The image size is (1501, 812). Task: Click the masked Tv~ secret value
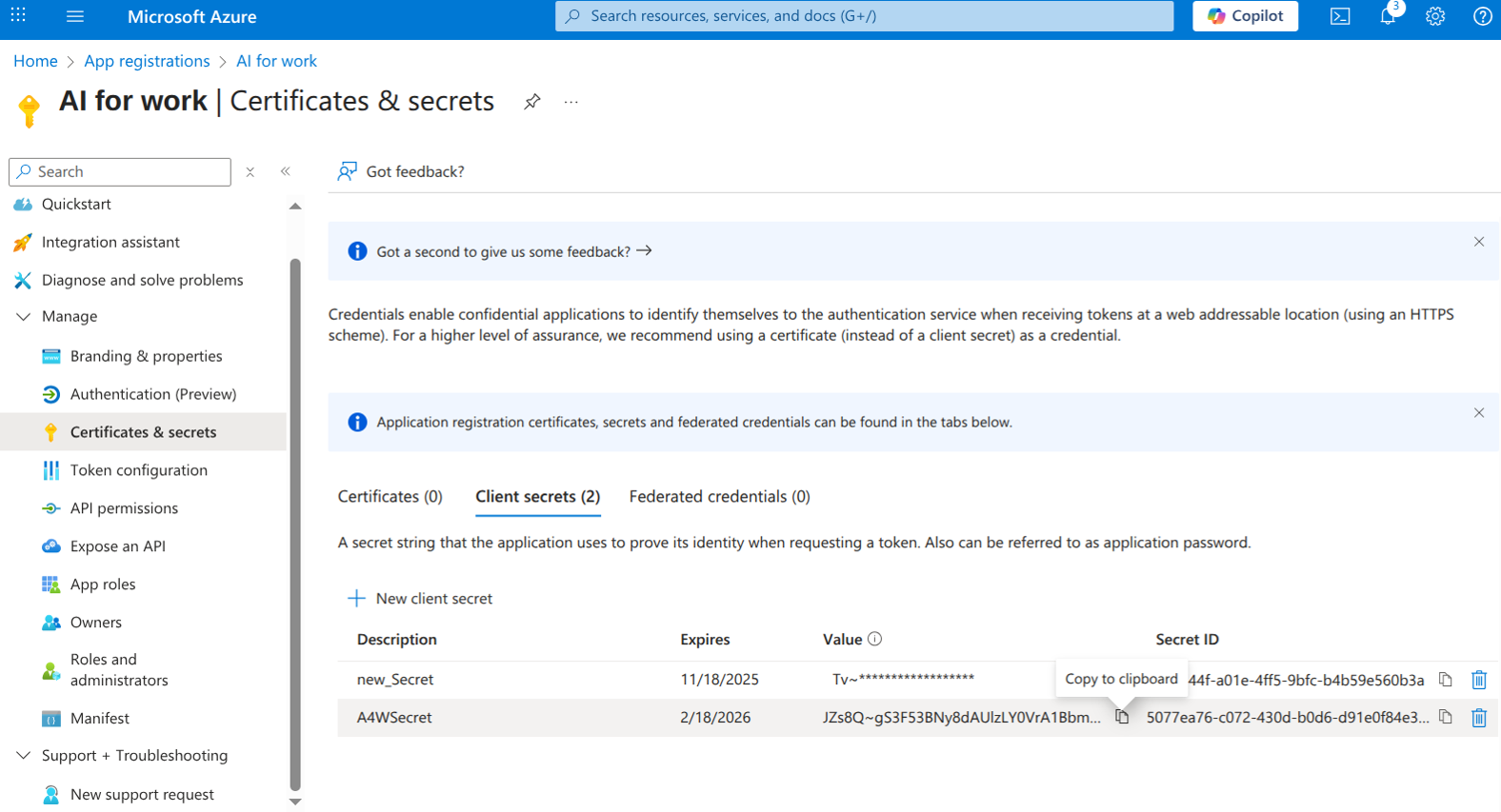(903, 679)
